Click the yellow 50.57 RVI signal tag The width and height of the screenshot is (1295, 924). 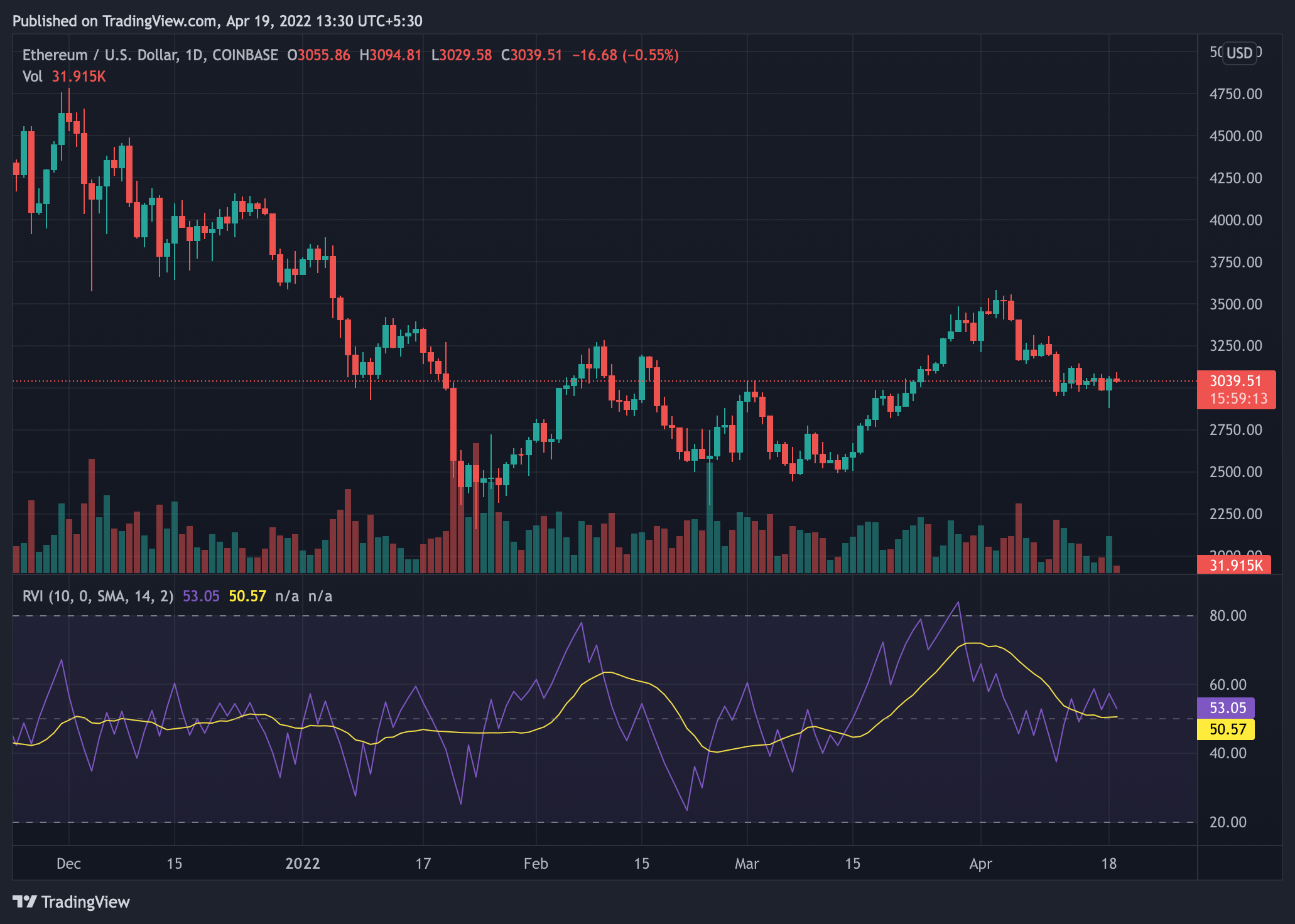1227,729
